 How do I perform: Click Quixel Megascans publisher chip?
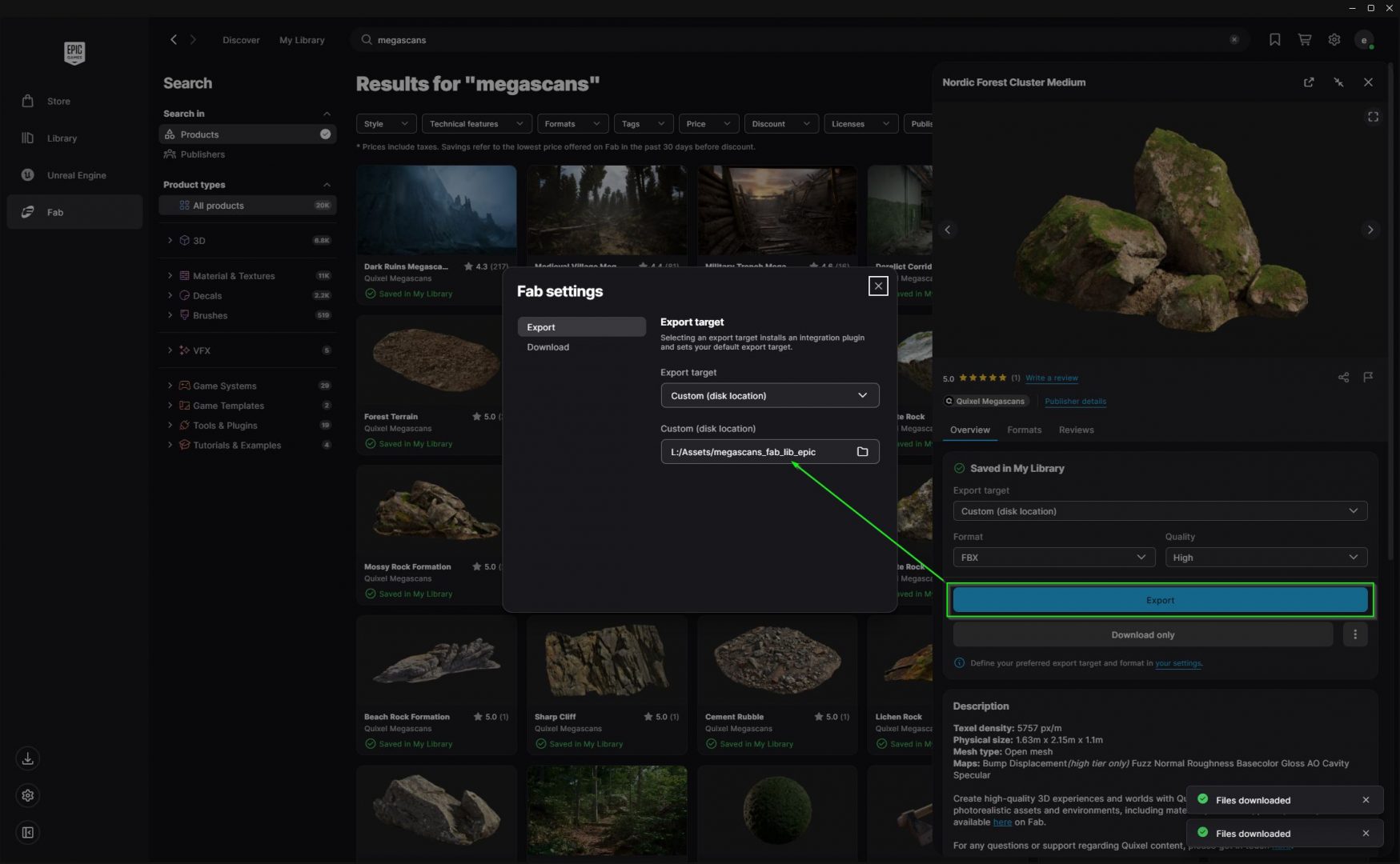(x=985, y=402)
